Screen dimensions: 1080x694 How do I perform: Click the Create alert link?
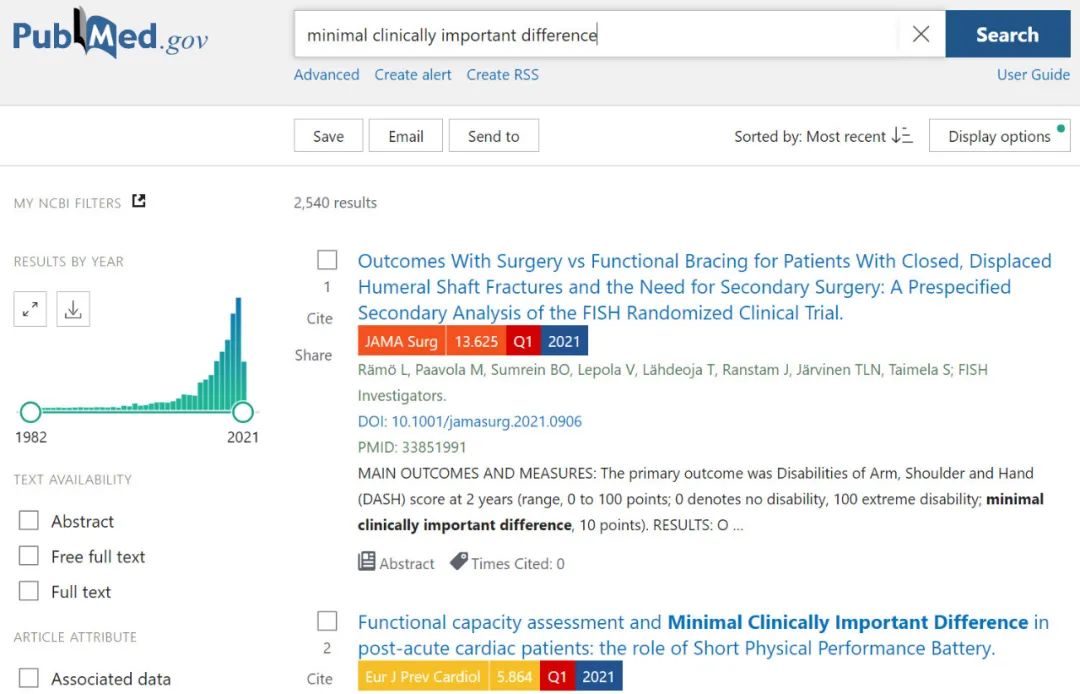(413, 75)
